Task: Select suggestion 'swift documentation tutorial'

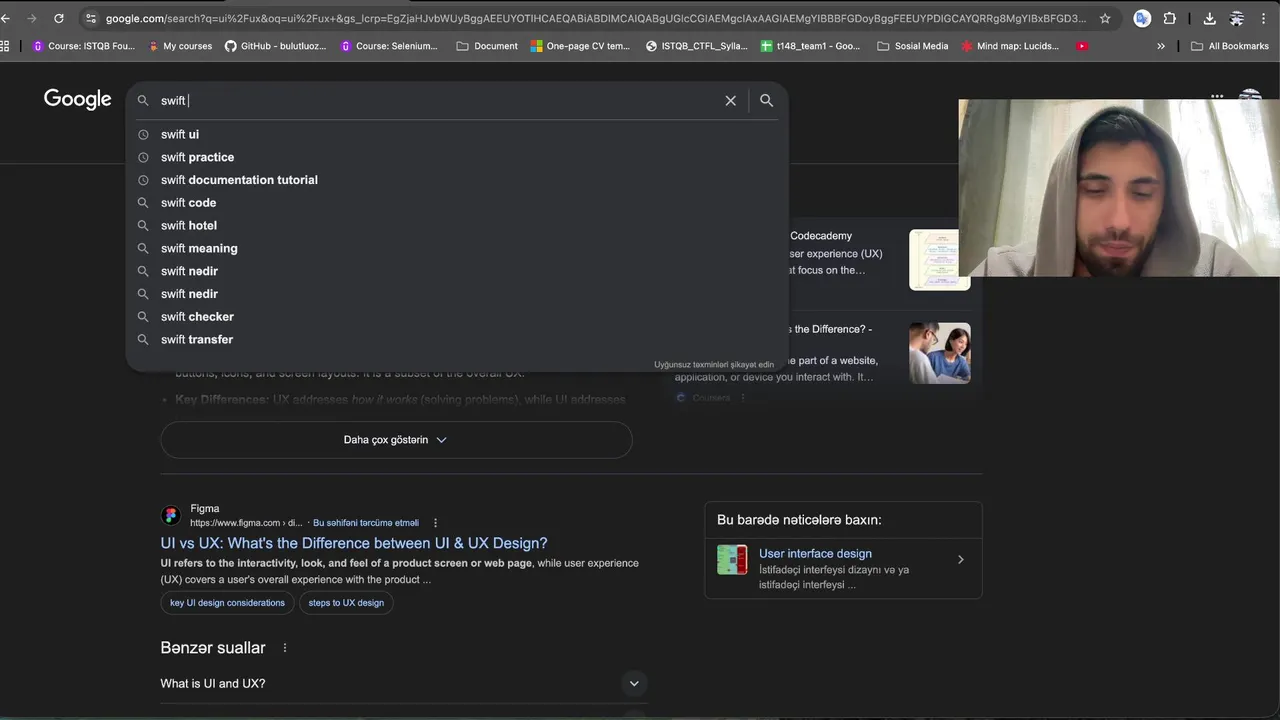Action: click(x=457, y=180)
